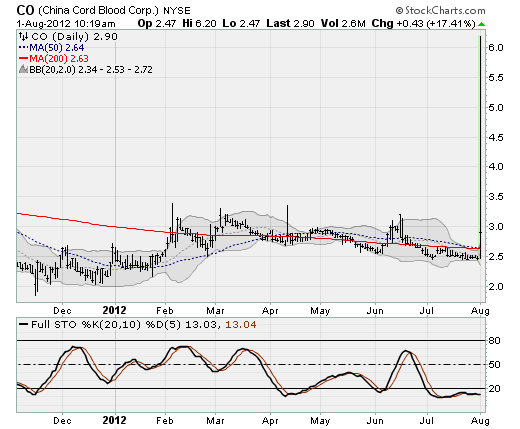Click the 'Jul' label under stochastic panel
The height and width of the screenshot is (429, 520).
click(426, 420)
